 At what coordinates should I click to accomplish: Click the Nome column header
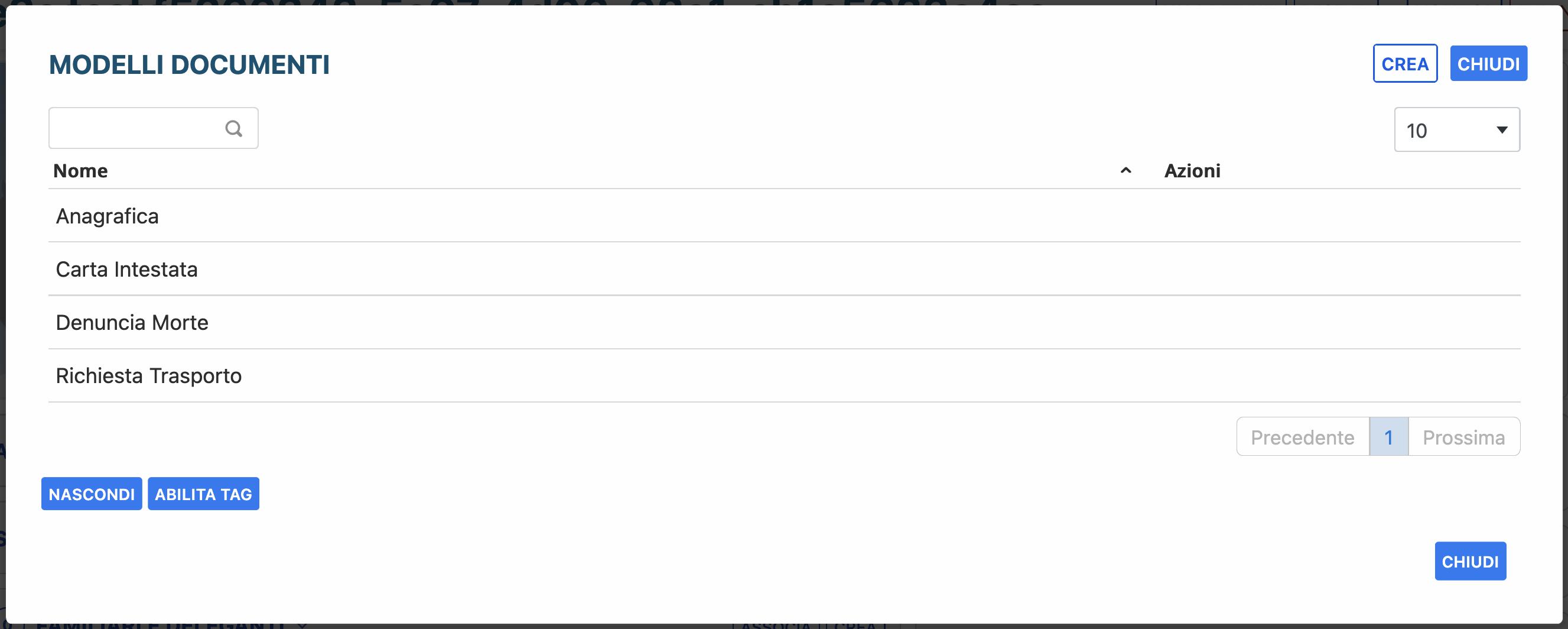(x=80, y=170)
